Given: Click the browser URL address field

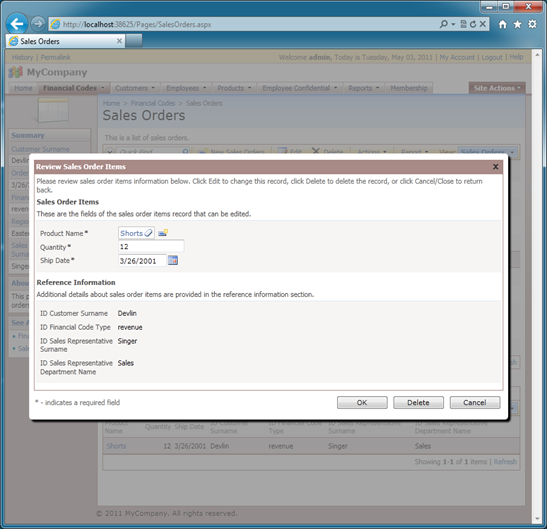Looking at the screenshot, I should [x=244, y=24].
